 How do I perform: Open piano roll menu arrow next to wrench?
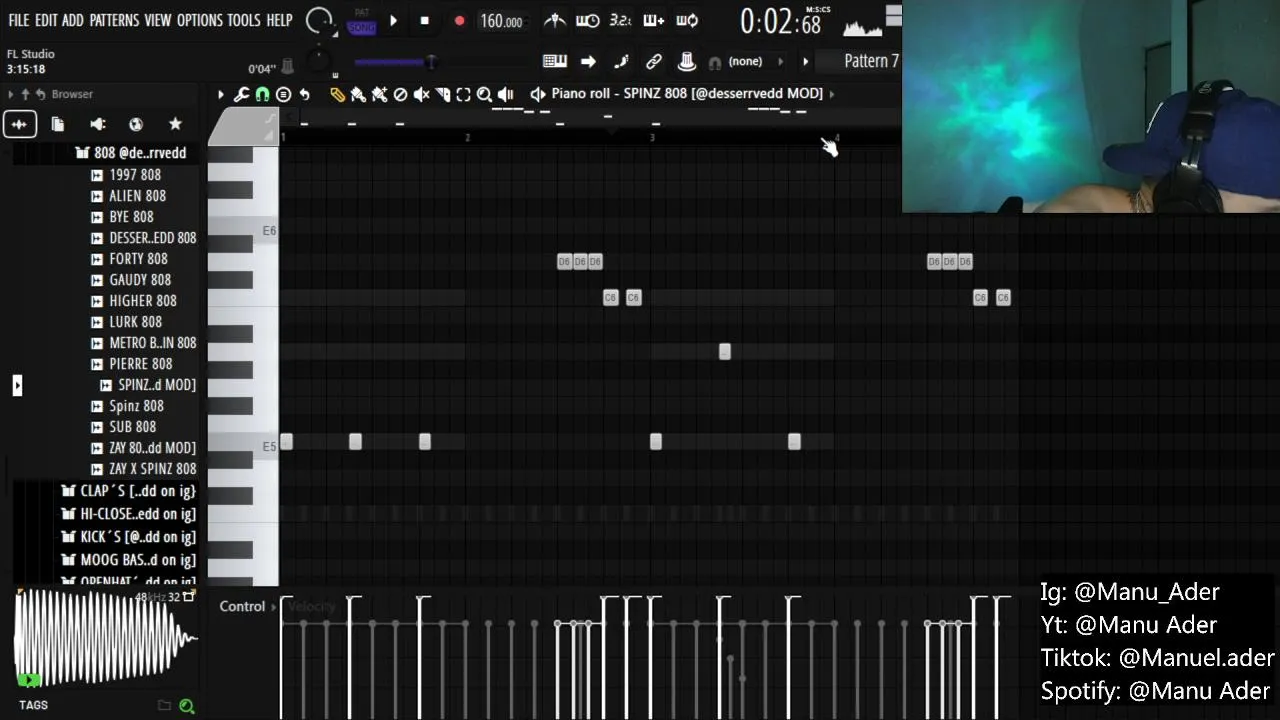click(x=221, y=94)
